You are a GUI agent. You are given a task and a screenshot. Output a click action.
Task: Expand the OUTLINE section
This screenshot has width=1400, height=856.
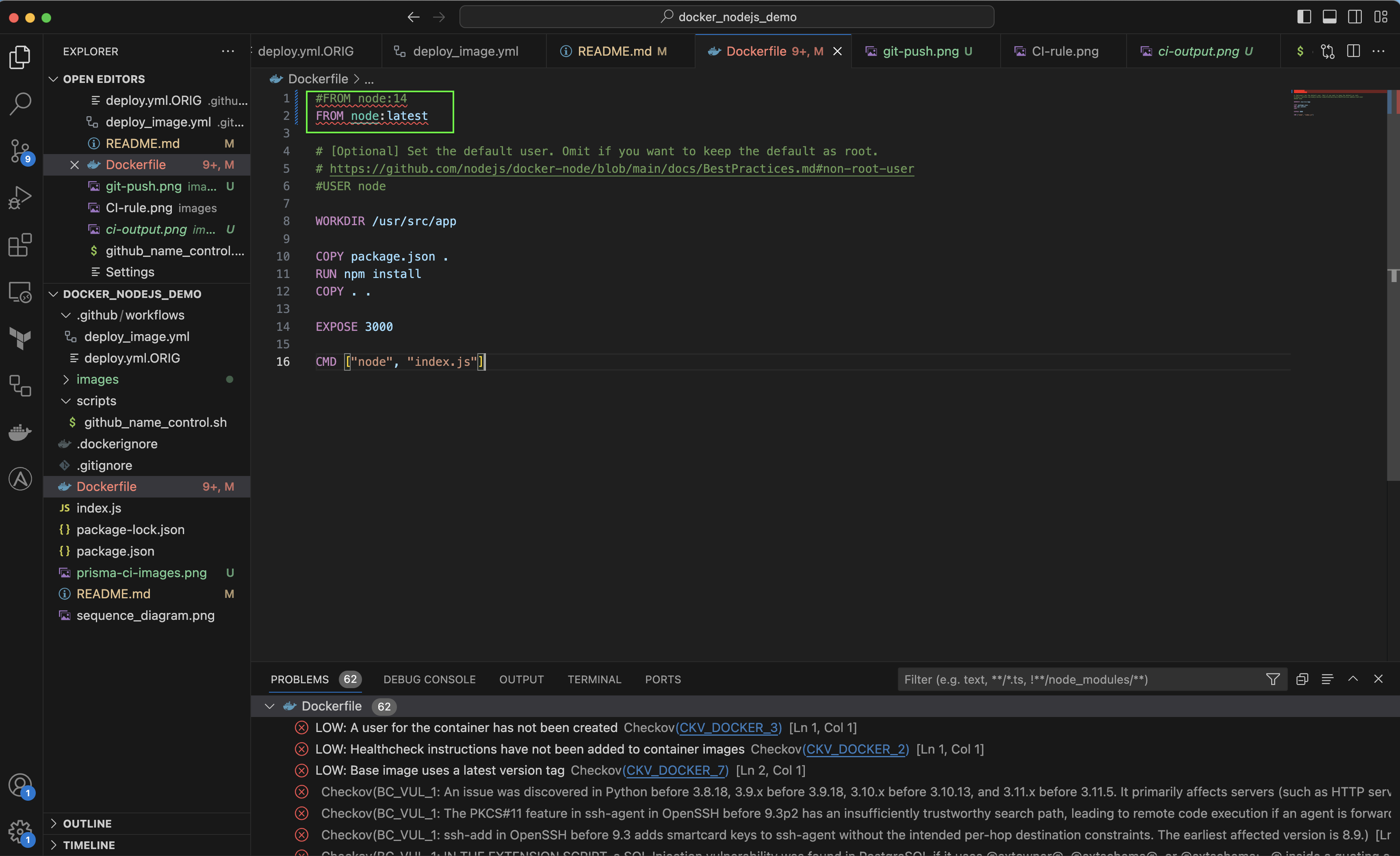coord(87,823)
